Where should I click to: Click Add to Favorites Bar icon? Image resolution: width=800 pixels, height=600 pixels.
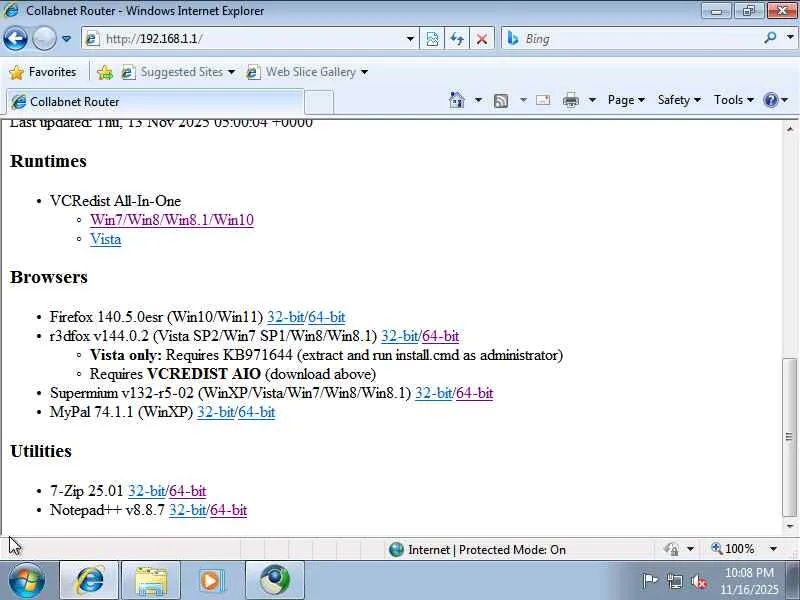tap(105, 72)
